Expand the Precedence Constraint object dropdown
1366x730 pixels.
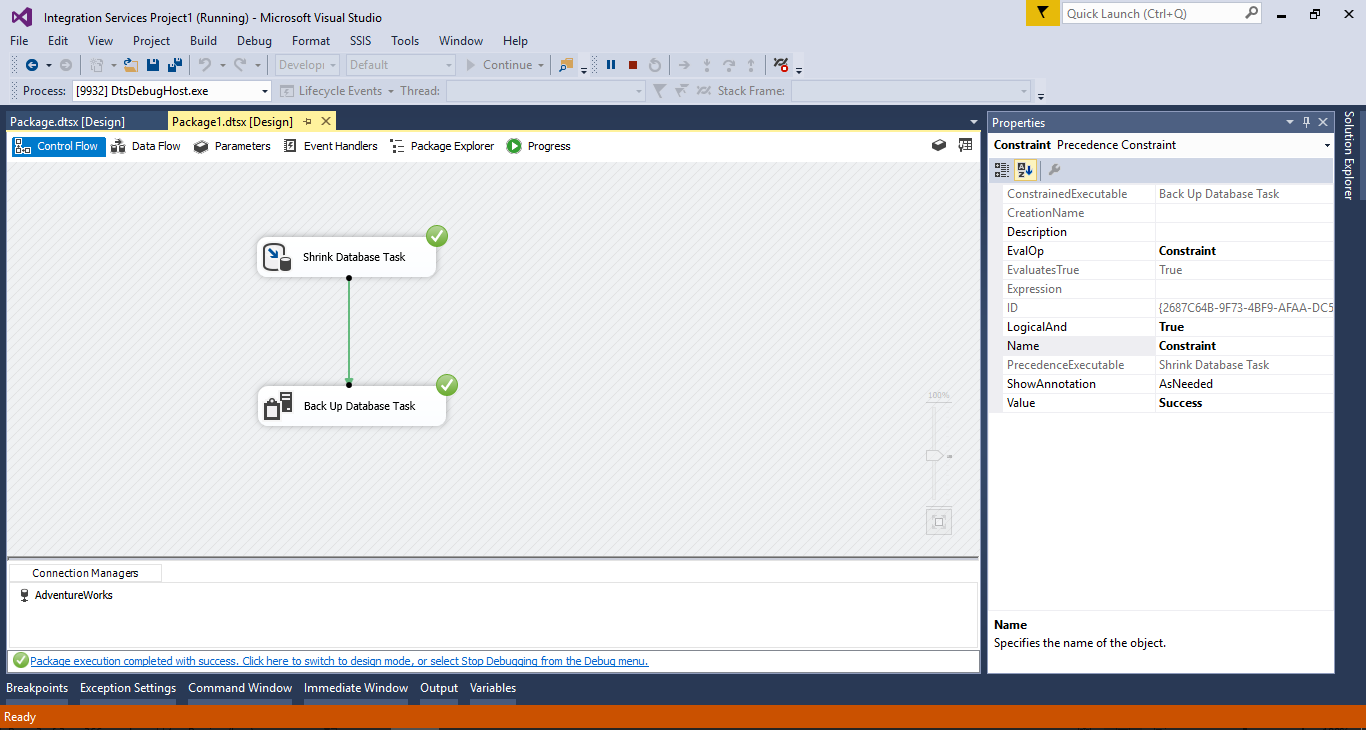point(1327,145)
